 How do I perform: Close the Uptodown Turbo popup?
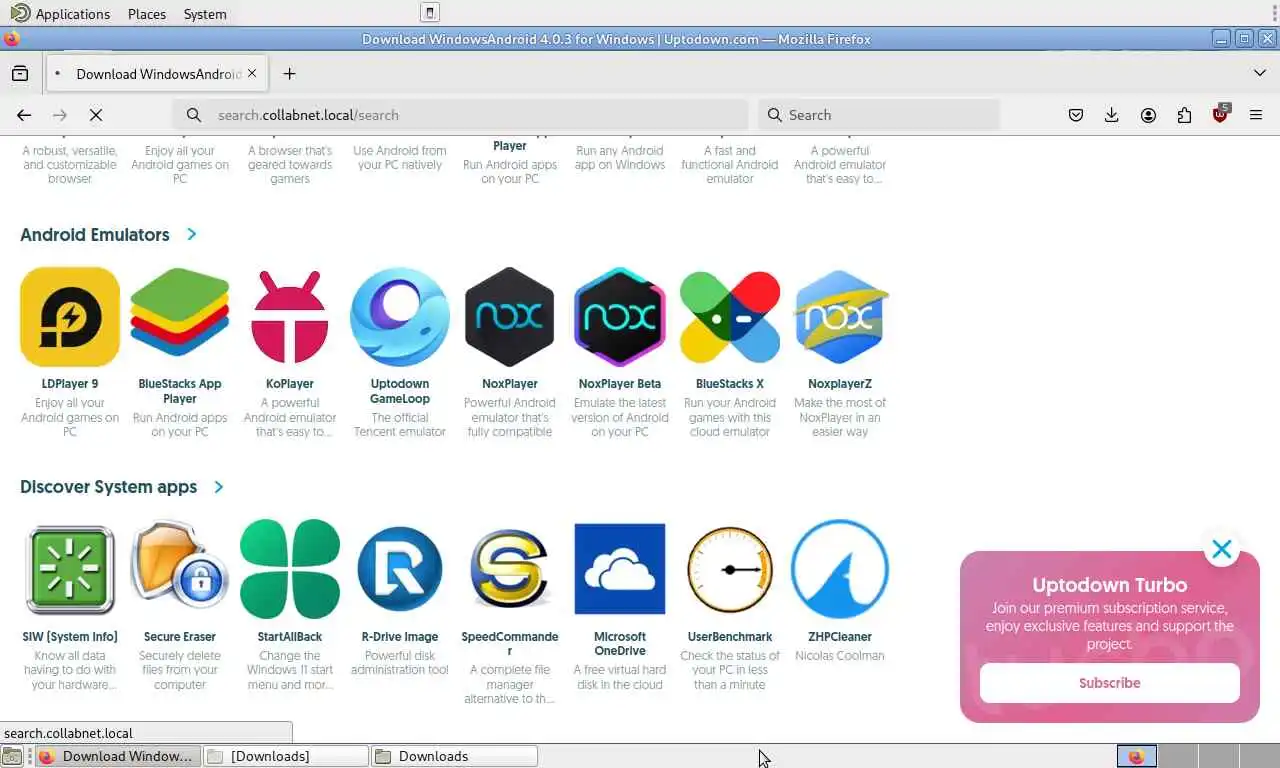click(1221, 549)
